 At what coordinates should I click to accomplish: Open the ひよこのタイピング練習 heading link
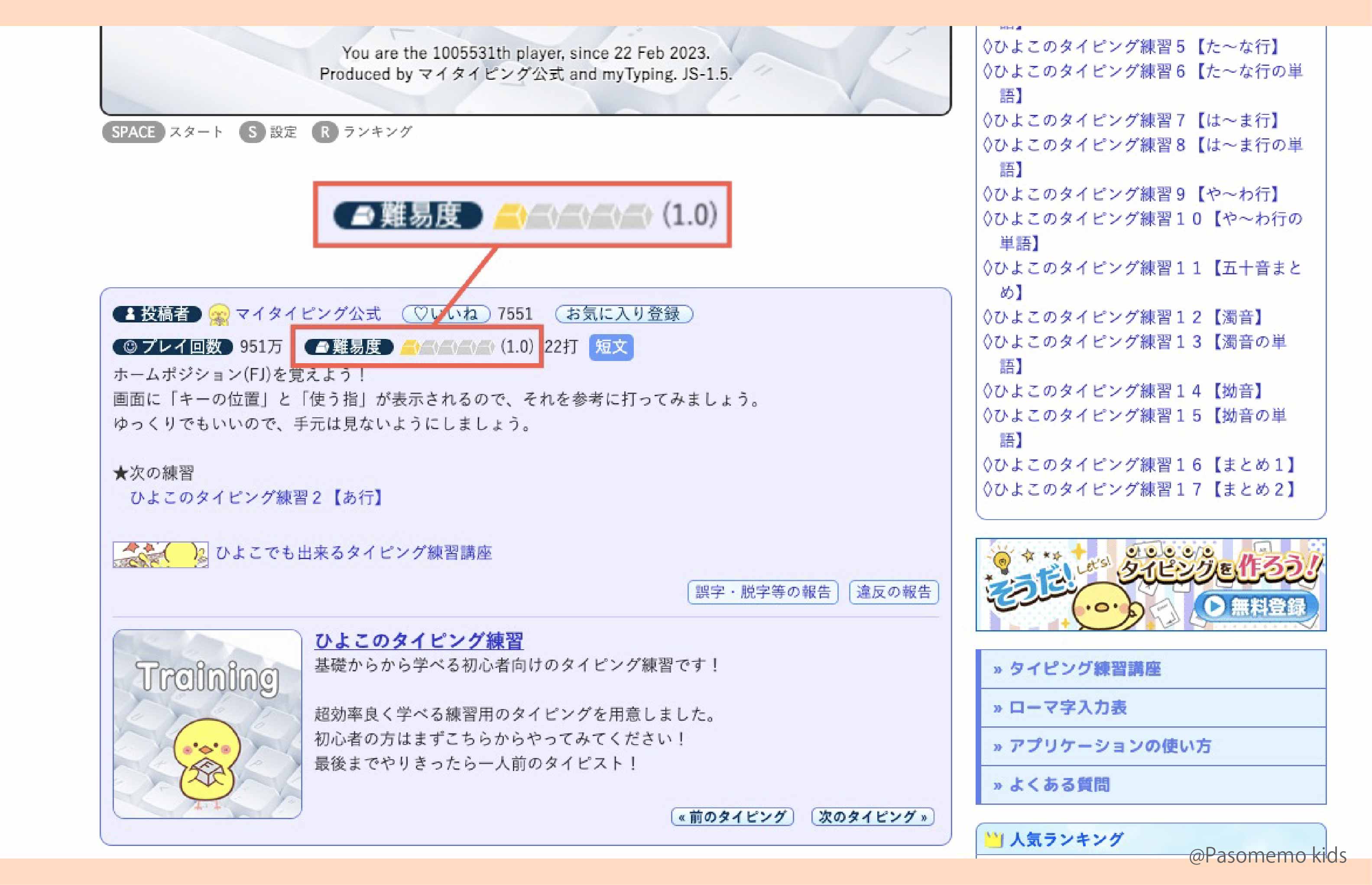tap(419, 640)
